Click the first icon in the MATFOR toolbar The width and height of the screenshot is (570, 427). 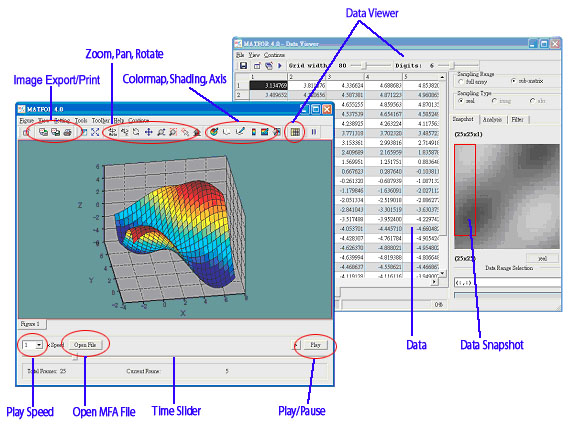(x=26, y=132)
